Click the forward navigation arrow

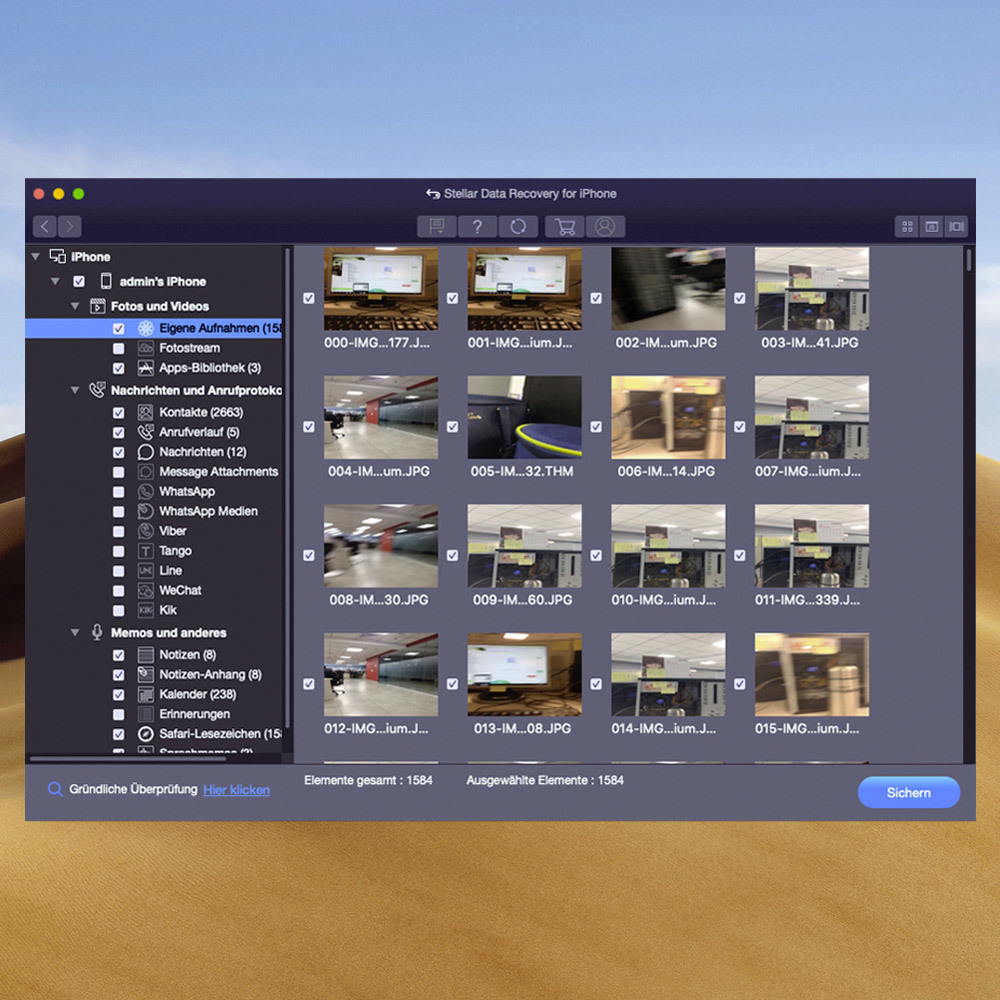[x=70, y=226]
